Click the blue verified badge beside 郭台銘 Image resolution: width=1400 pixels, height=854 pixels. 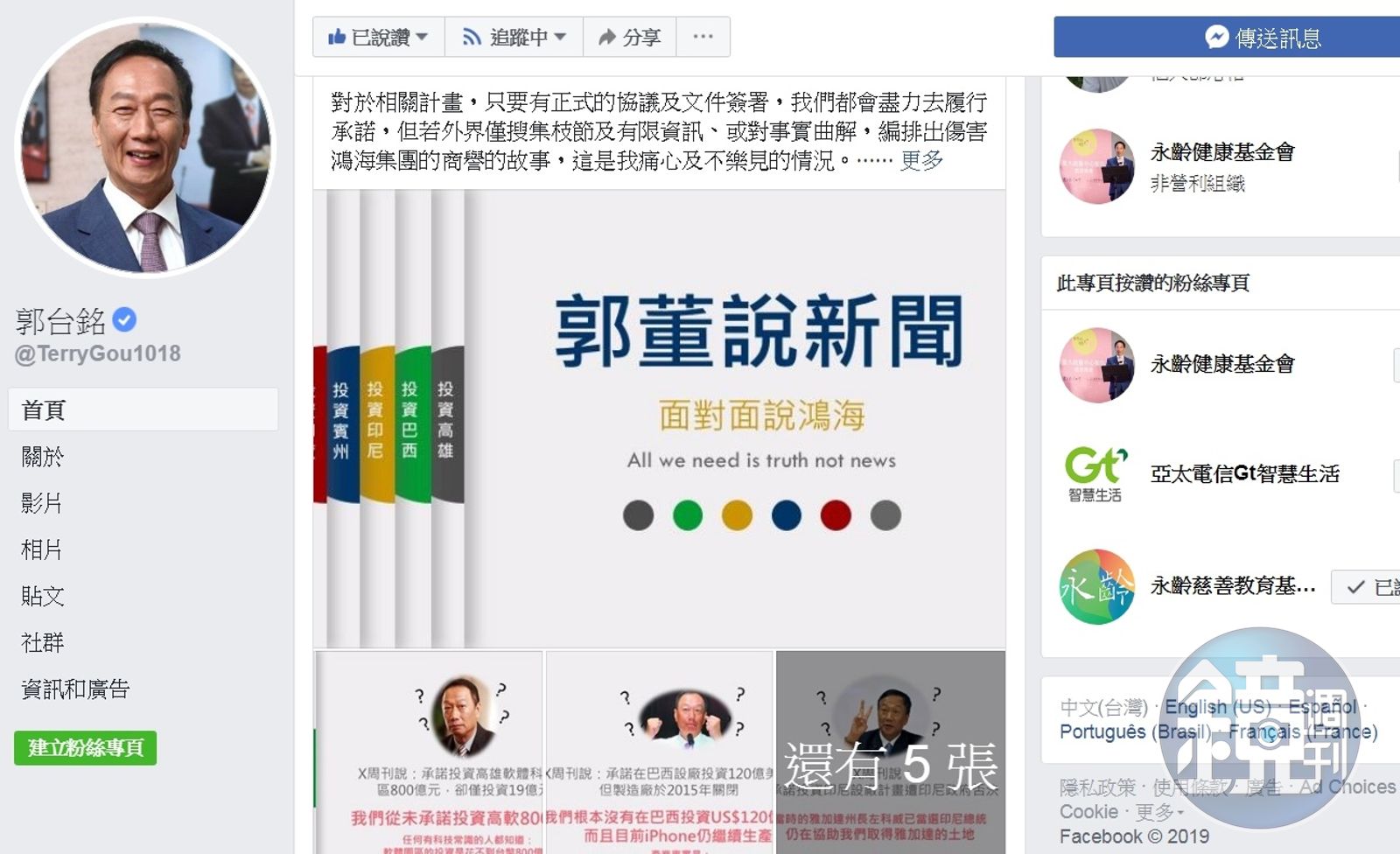point(124,320)
